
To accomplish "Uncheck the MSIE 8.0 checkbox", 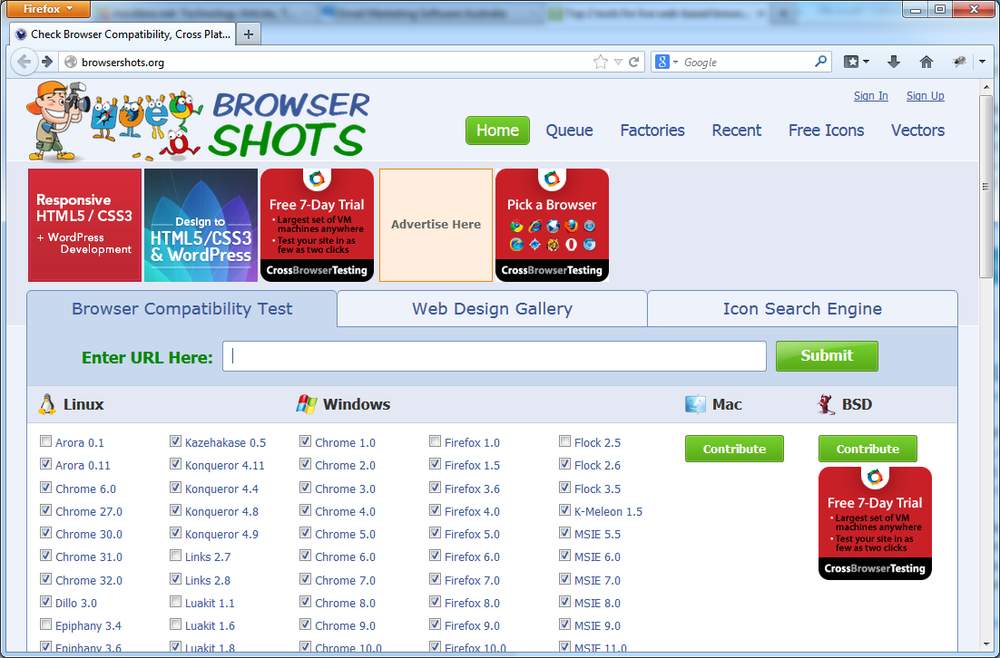I will click(x=564, y=601).
